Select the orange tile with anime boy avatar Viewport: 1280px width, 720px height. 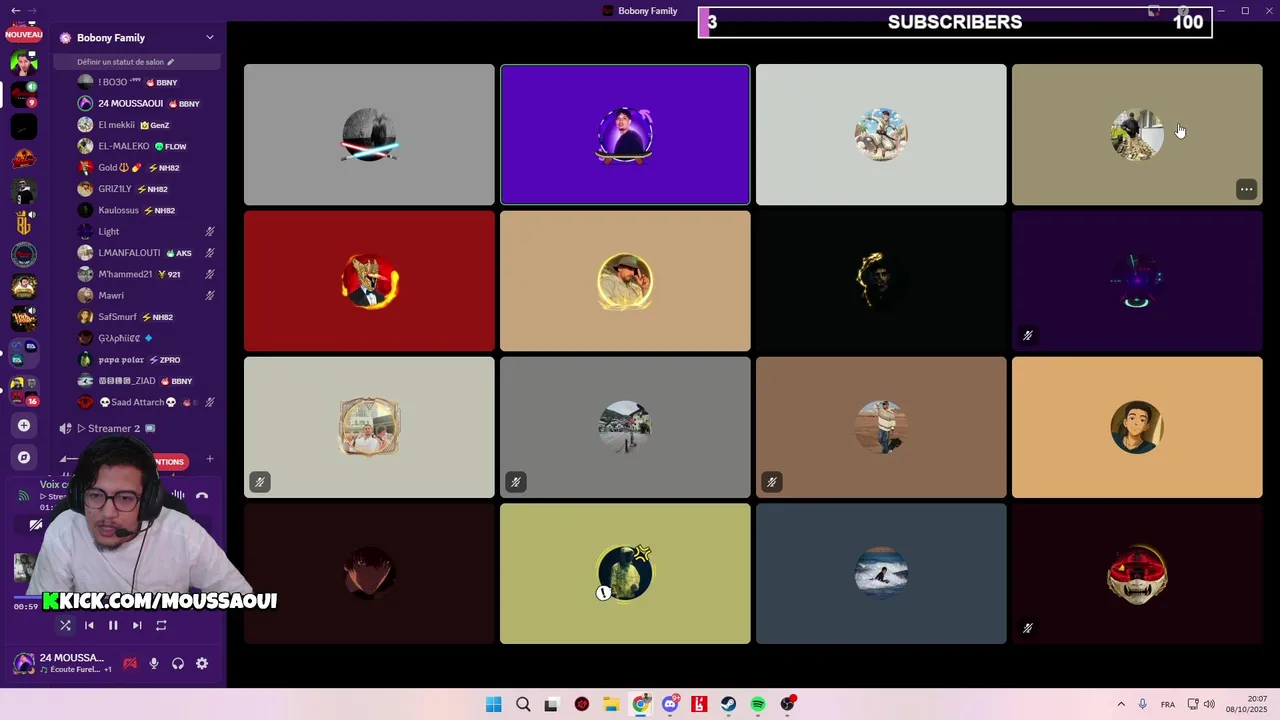(1137, 427)
